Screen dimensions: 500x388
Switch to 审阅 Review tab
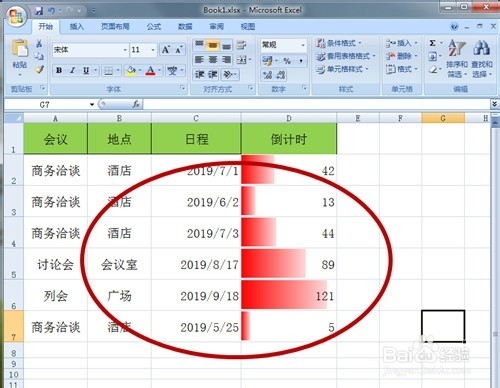tap(216, 27)
